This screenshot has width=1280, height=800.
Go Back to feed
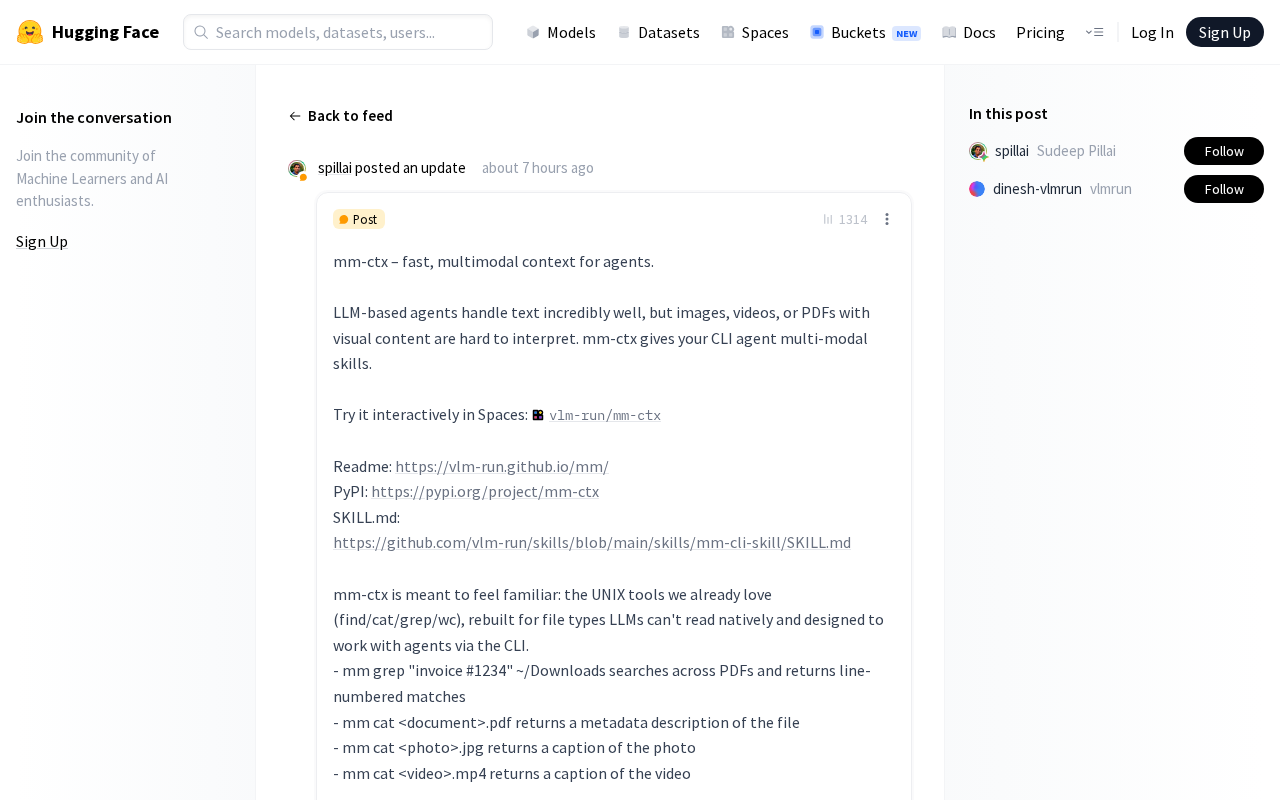tap(341, 116)
